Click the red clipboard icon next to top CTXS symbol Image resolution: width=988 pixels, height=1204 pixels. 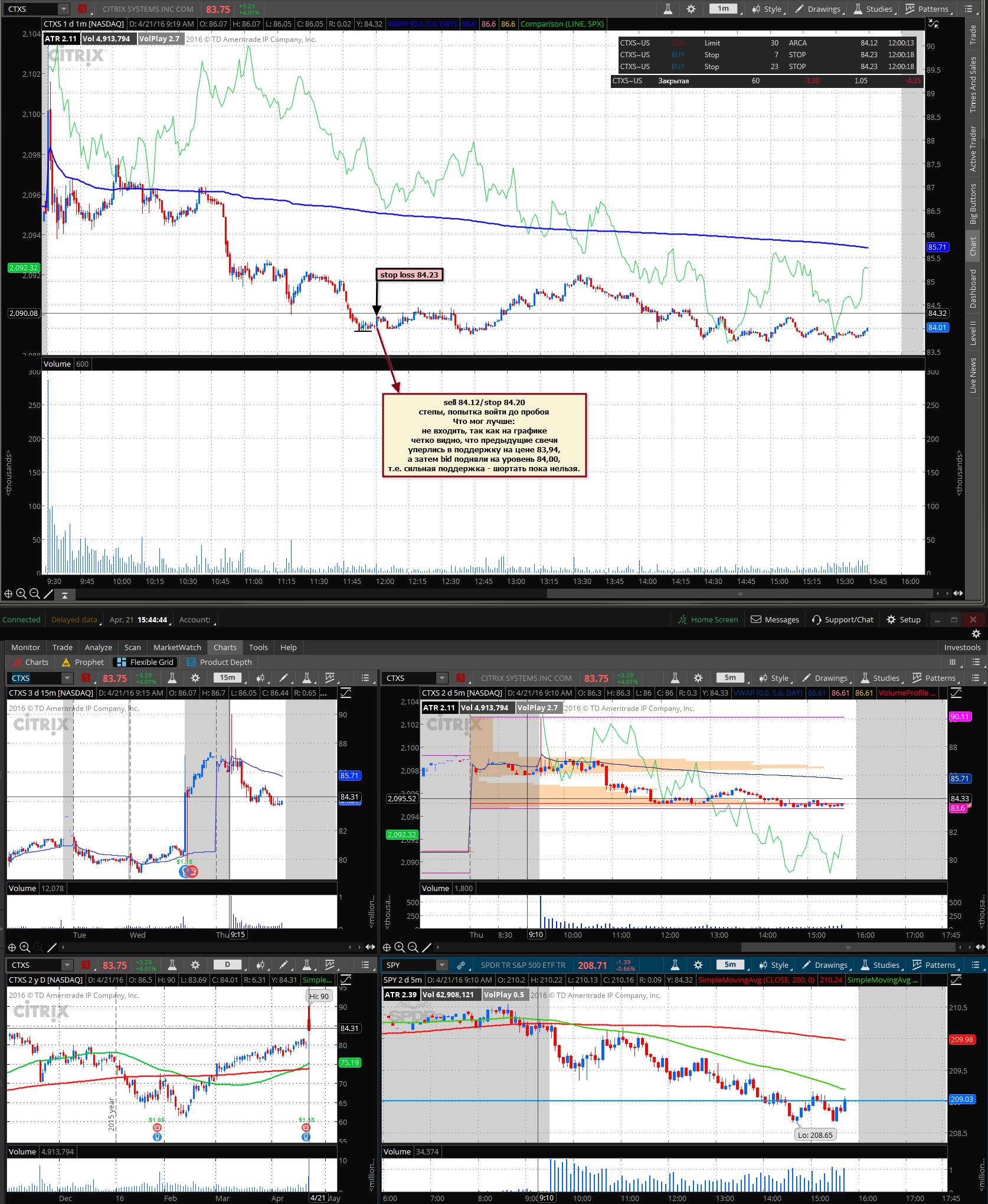point(83,9)
